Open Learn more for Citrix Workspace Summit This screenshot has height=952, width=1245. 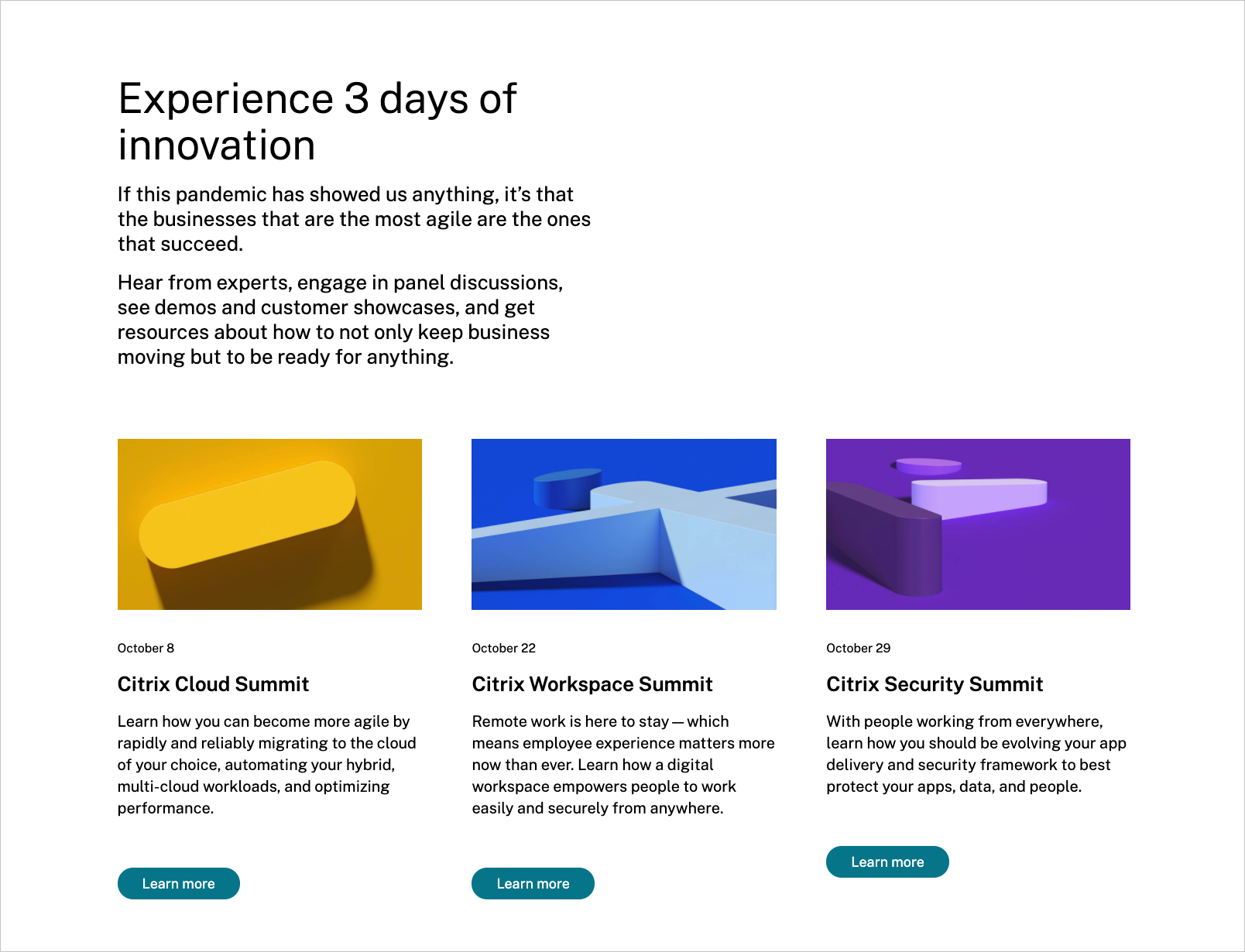tap(533, 883)
